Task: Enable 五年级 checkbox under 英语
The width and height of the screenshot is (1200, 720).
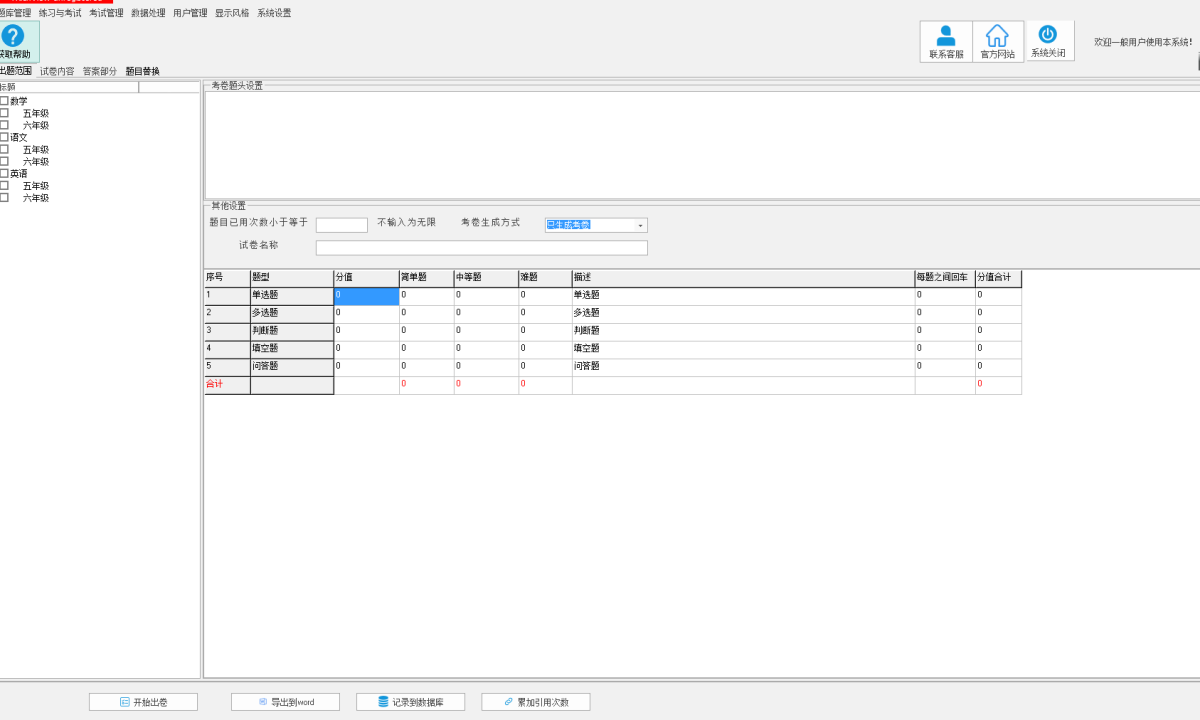Action: (x=4, y=186)
